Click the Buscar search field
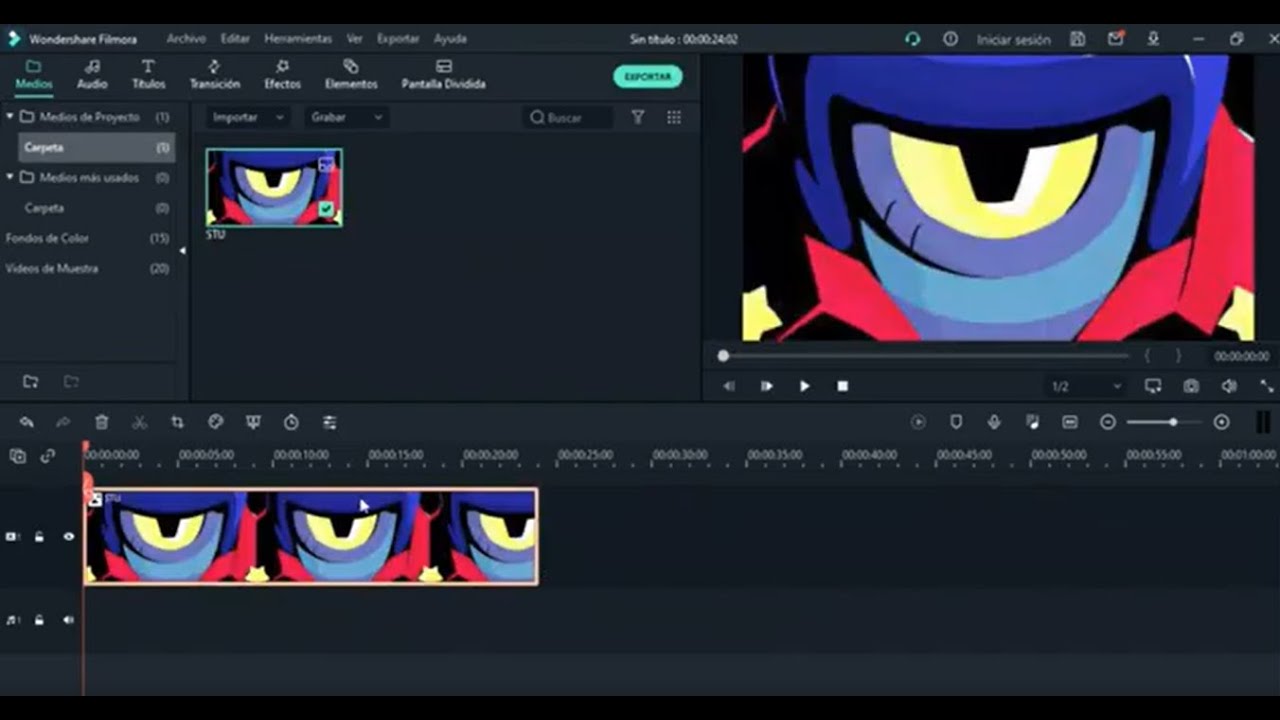 click(569, 117)
